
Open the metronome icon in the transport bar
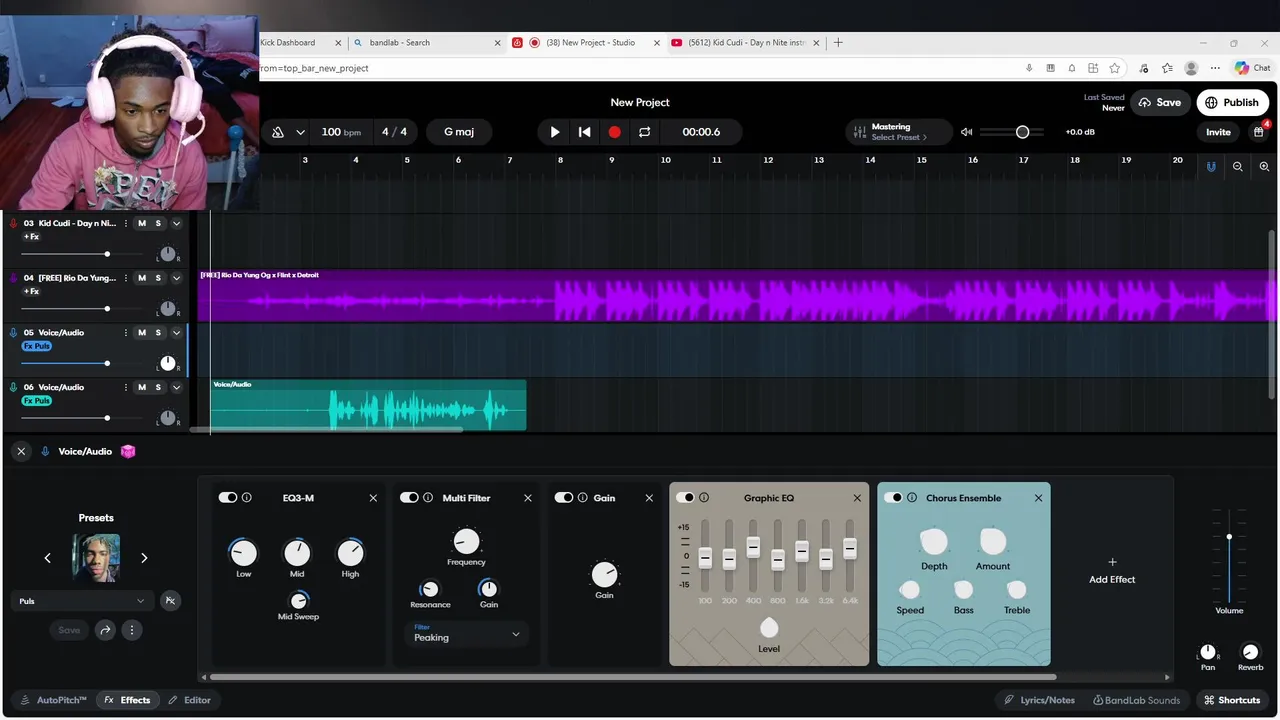(278, 132)
